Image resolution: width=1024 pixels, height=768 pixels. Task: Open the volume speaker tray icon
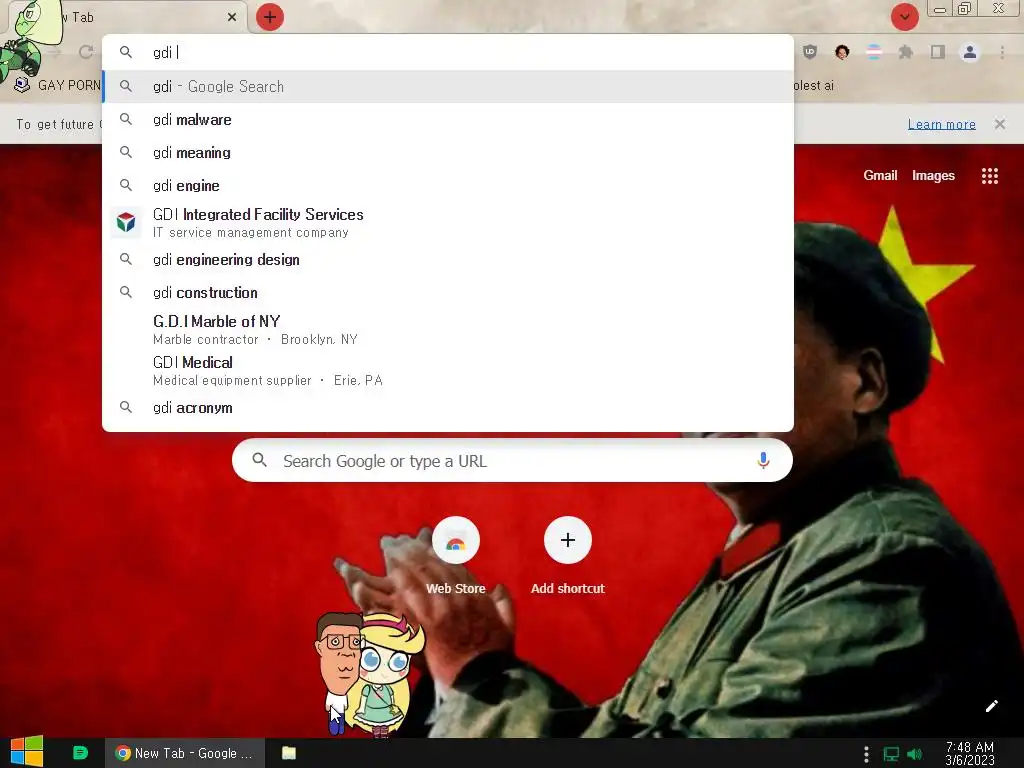click(x=914, y=754)
